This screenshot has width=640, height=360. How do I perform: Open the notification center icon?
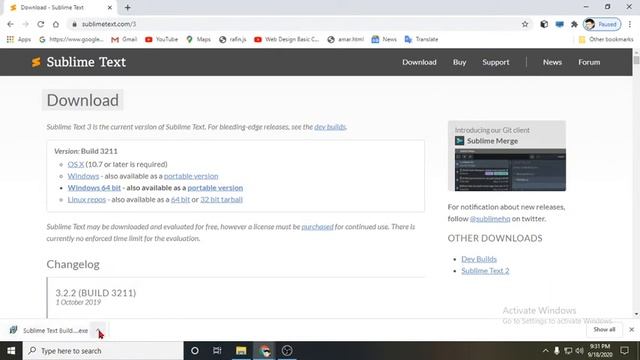(x=624, y=351)
